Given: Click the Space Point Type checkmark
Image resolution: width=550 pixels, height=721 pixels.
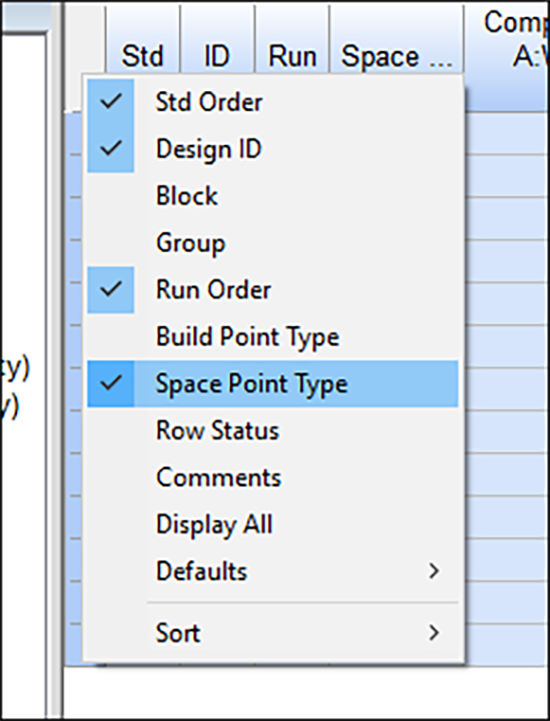Looking at the screenshot, I should 111,383.
